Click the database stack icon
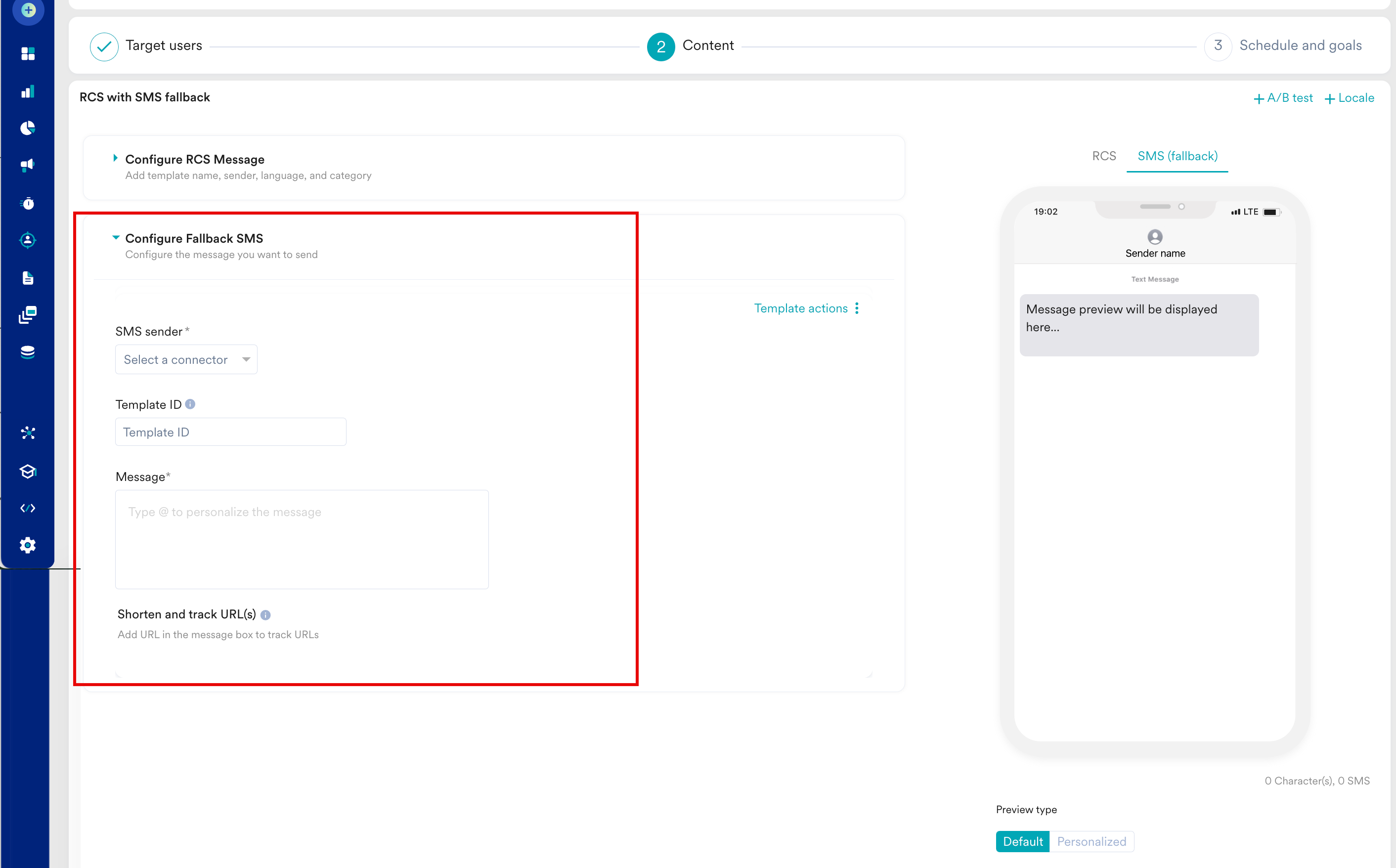Viewport: 1396px width, 868px height. [28, 352]
